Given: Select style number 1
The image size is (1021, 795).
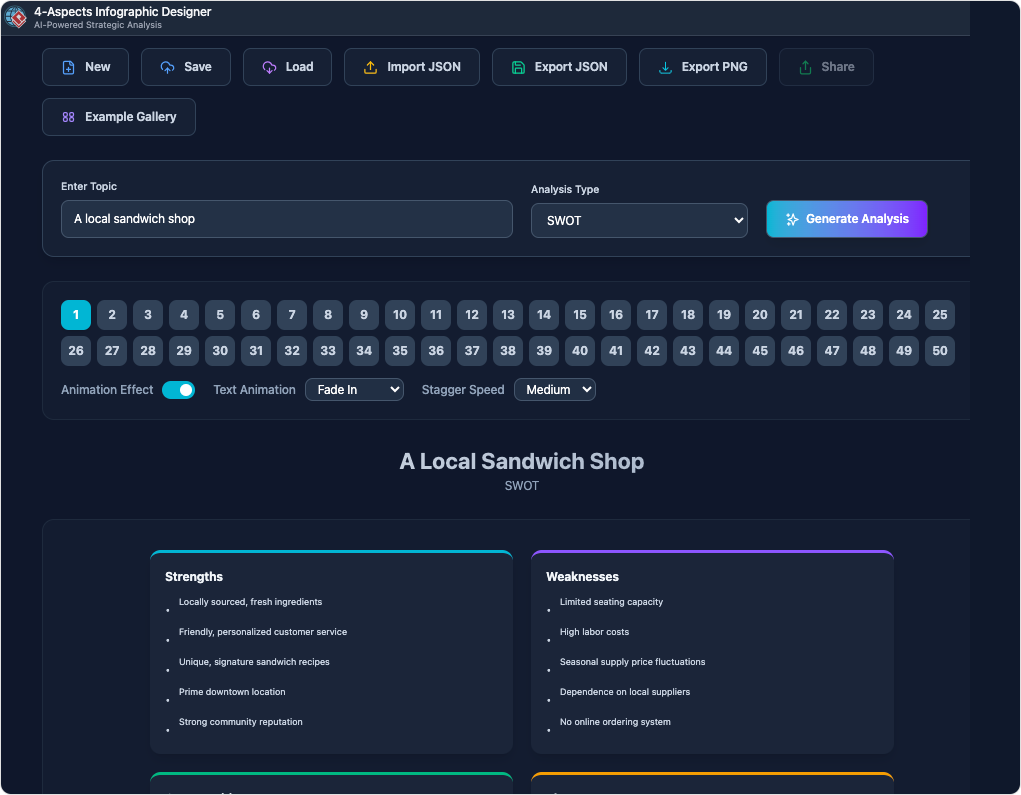Looking at the screenshot, I should (x=76, y=315).
